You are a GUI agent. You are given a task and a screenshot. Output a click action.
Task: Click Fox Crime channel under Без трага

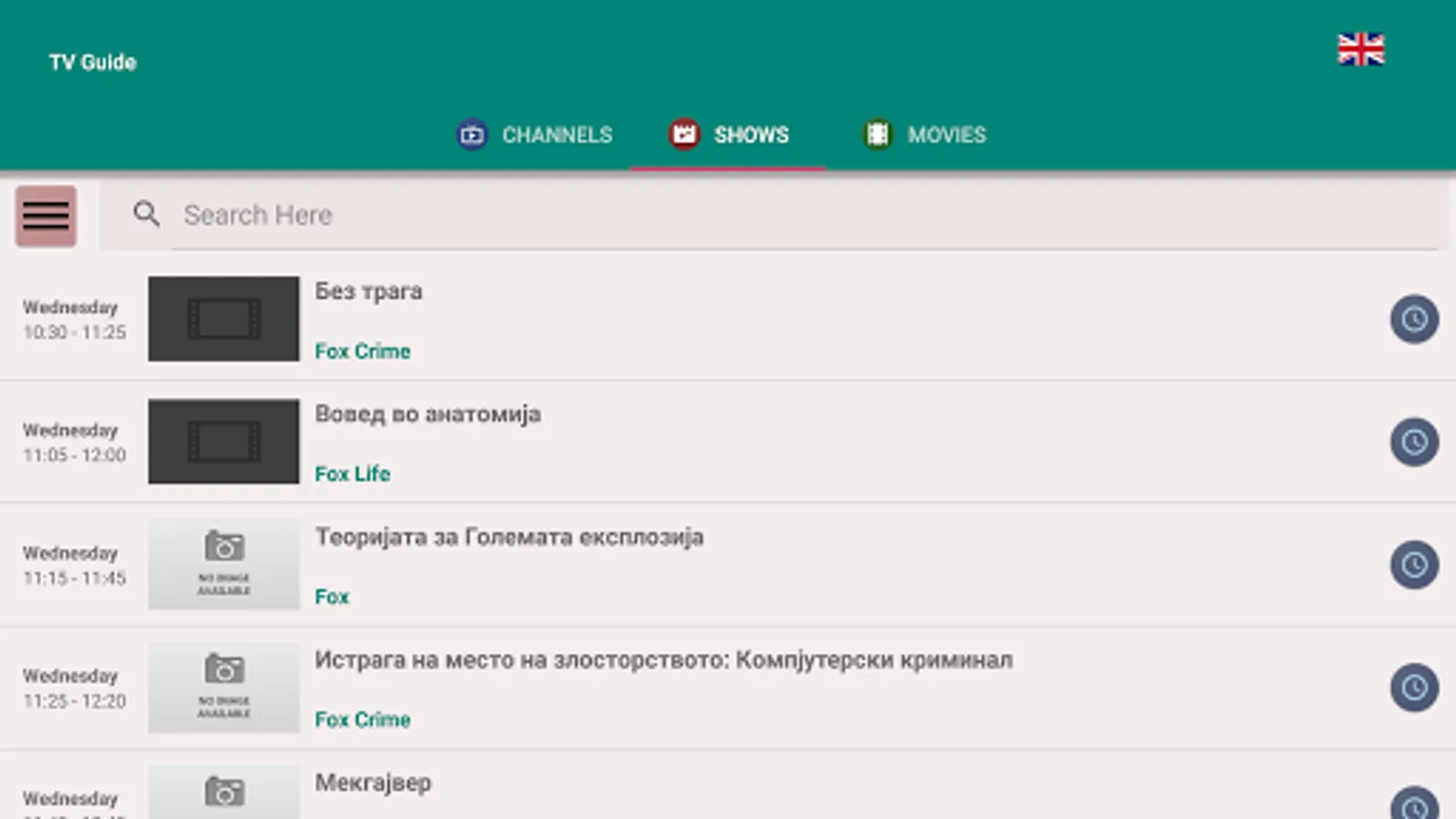tap(362, 351)
